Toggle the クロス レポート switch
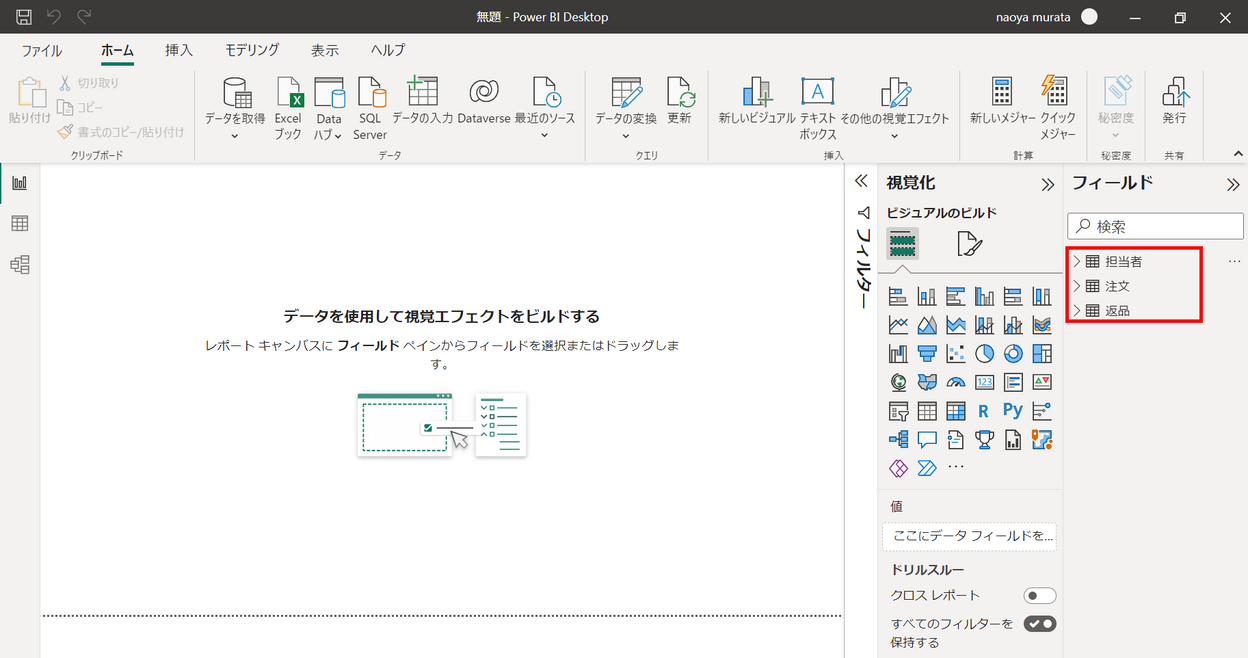Image resolution: width=1248 pixels, height=658 pixels. [1040, 596]
